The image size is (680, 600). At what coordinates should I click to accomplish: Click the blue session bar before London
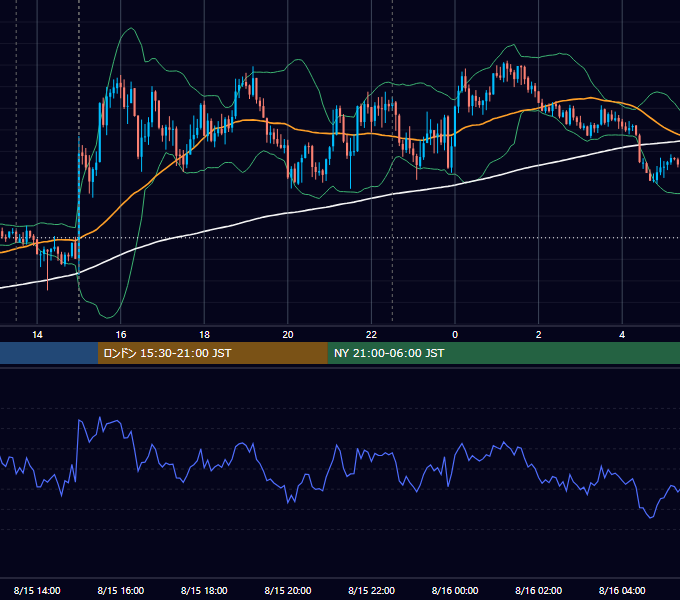click(49, 353)
